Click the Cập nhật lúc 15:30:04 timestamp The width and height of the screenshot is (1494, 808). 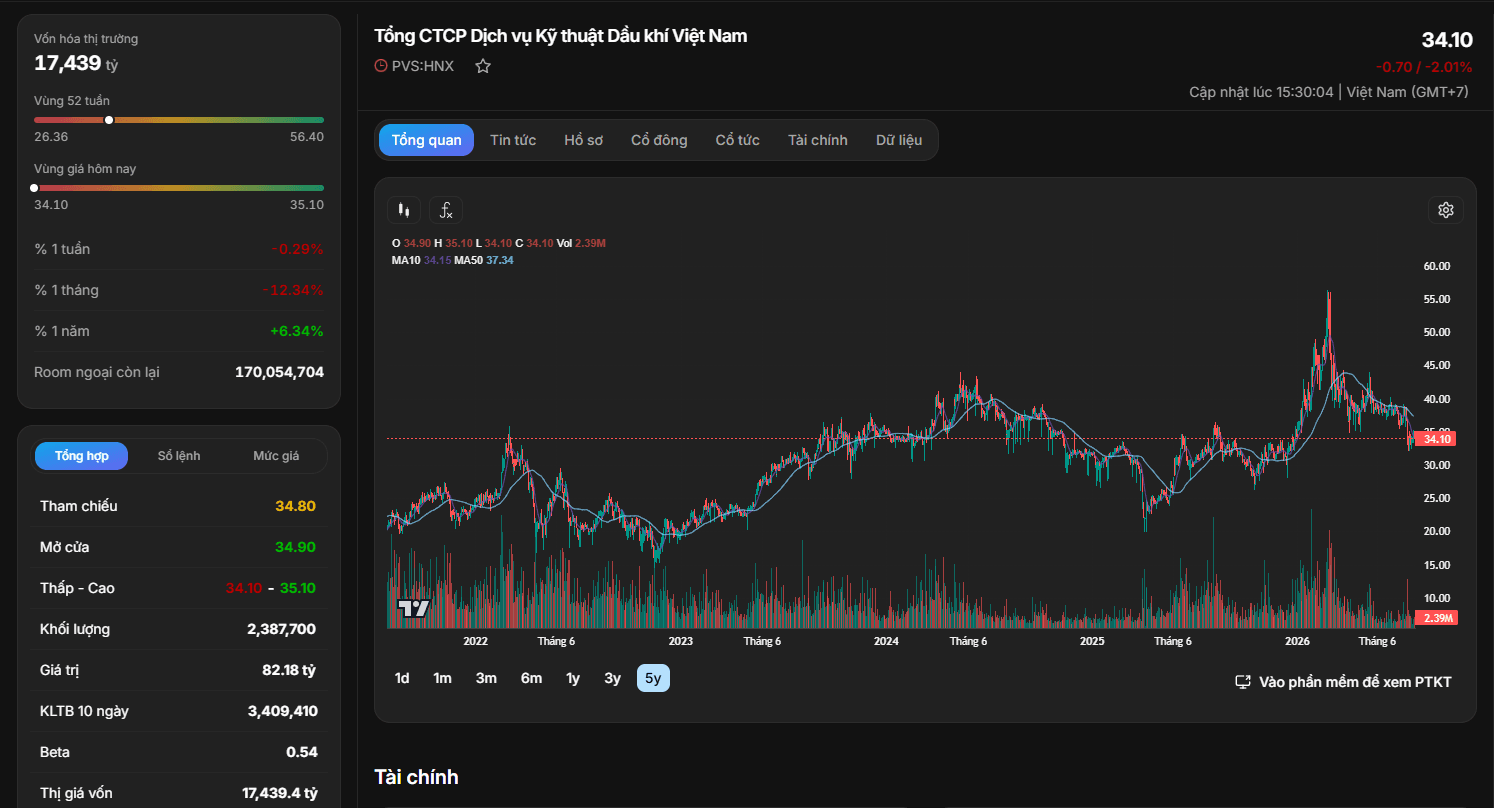(1261, 92)
